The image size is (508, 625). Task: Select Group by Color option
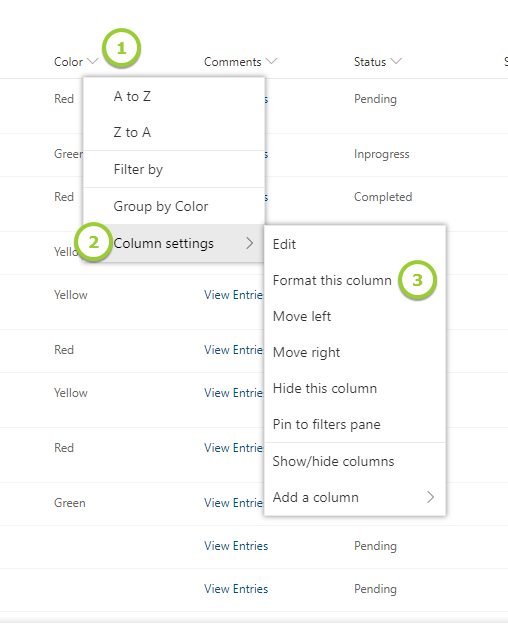click(174, 206)
